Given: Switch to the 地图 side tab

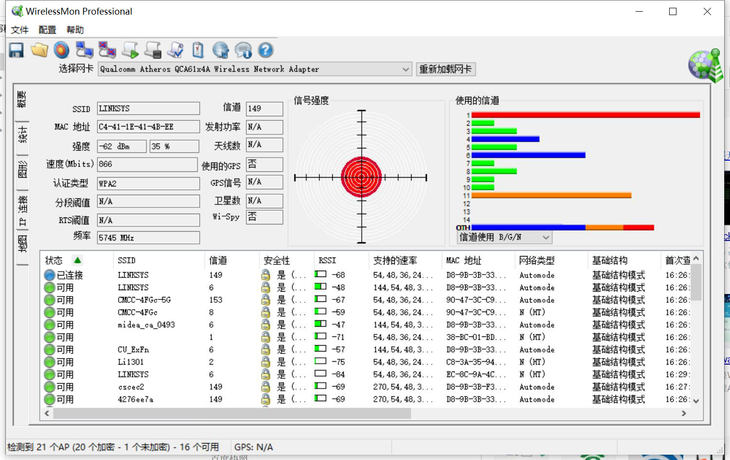Looking at the screenshot, I should coord(22,244).
